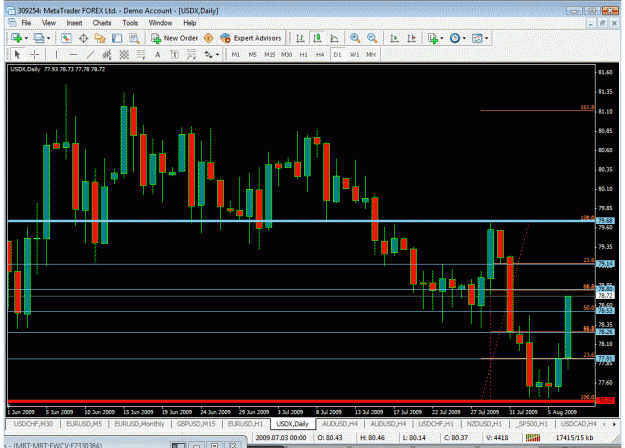Show the Market Watch window
Image resolution: width=625 pixels, height=448 pixels.
[66, 38]
